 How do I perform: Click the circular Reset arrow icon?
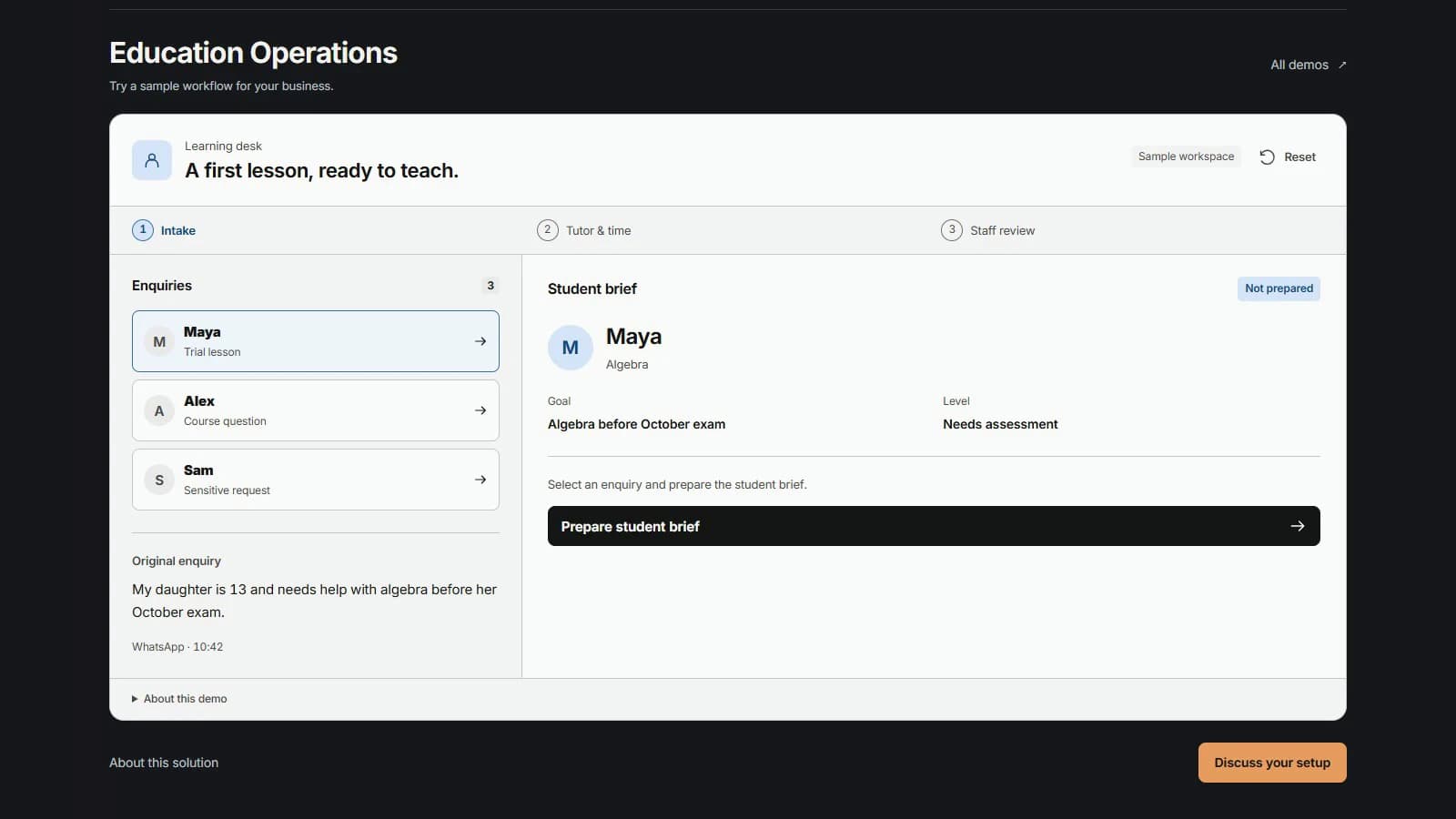(1267, 157)
